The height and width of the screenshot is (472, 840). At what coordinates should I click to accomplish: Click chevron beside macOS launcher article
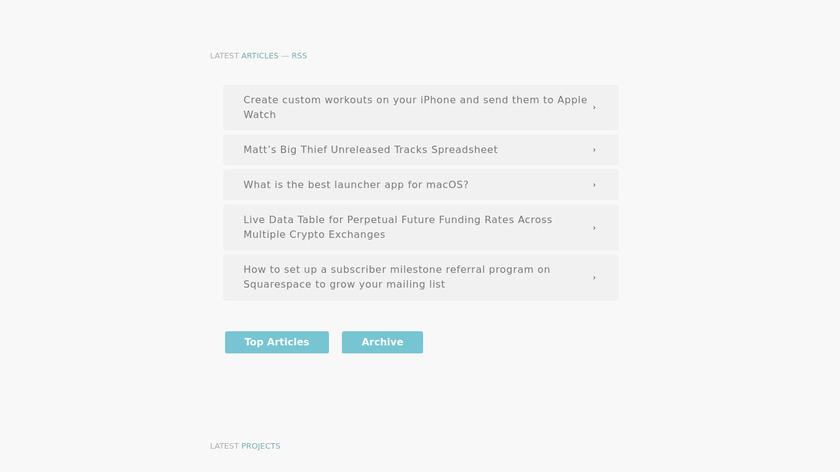click(594, 185)
